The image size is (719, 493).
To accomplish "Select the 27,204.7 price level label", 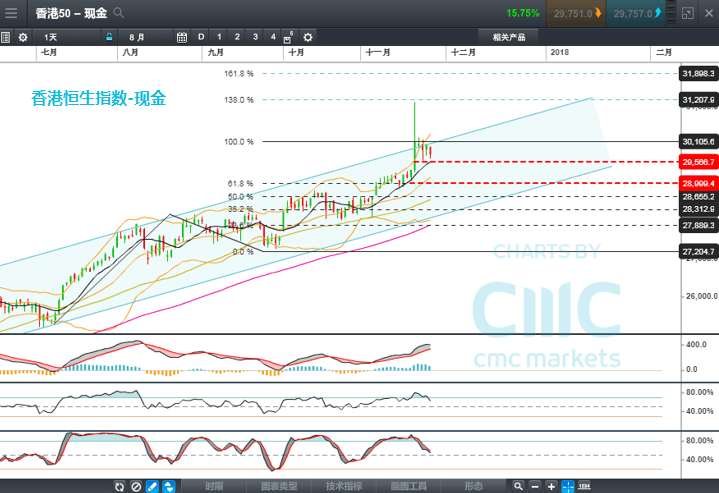I will [698, 251].
